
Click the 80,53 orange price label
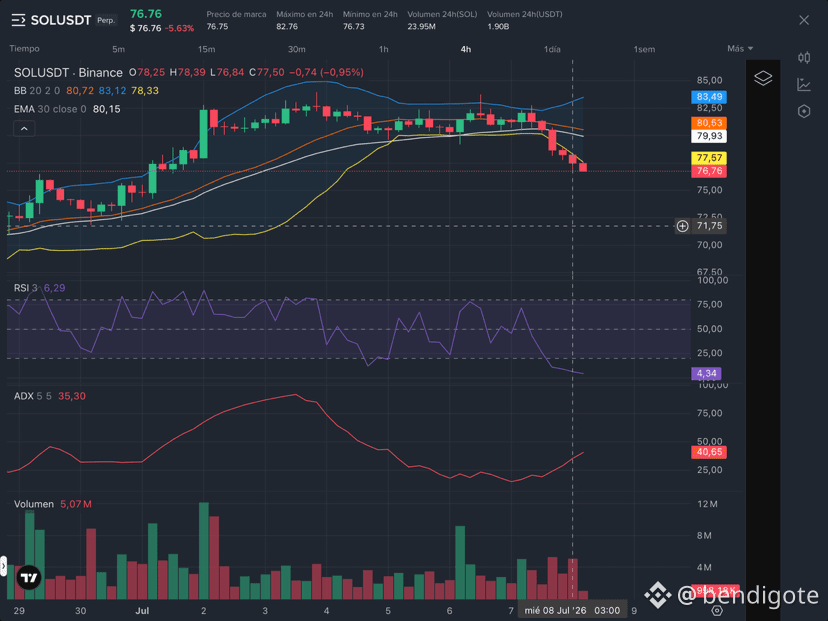[x=709, y=123]
